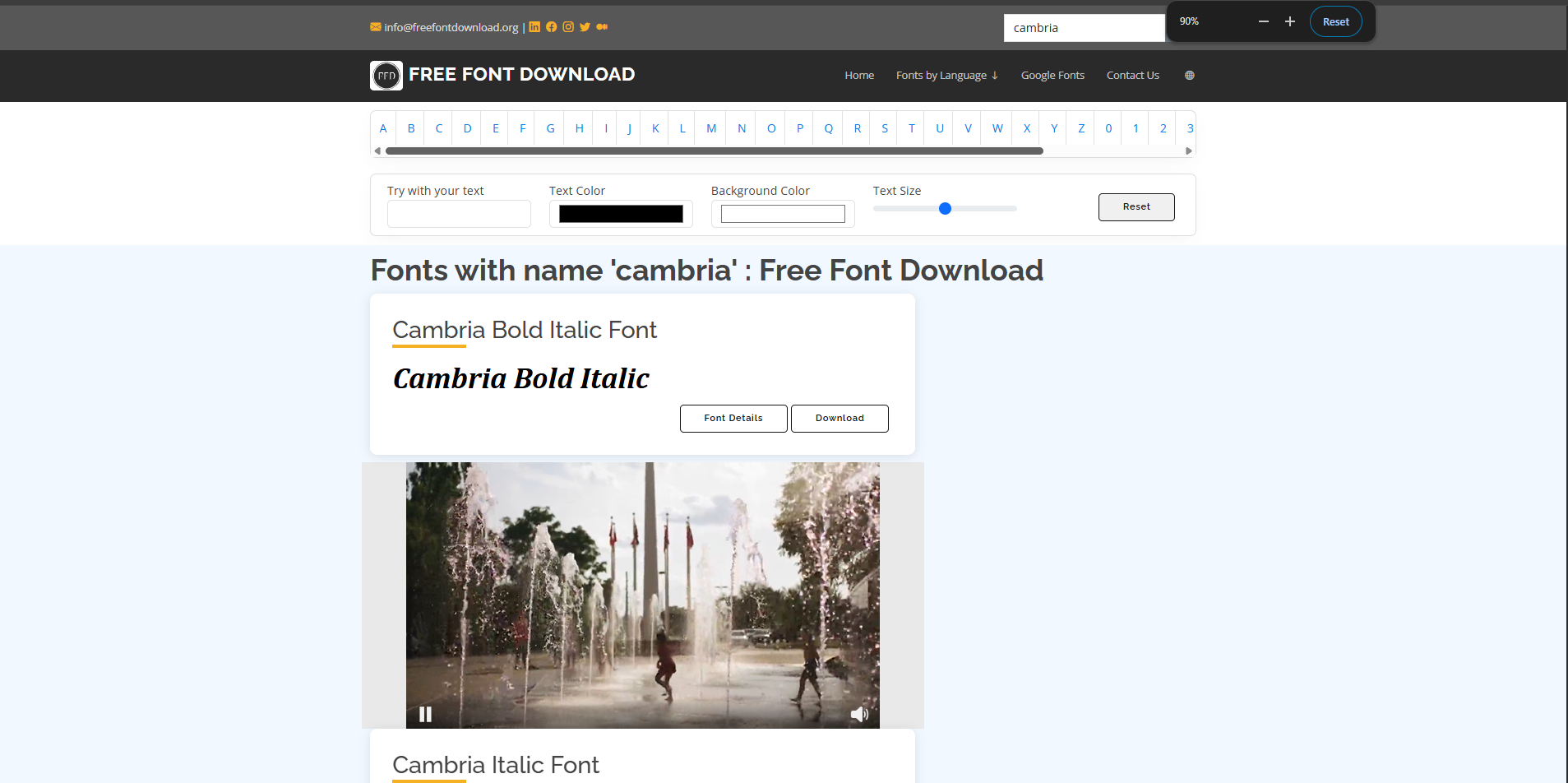Image resolution: width=1568 pixels, height=783 pixels.
Task: Open the email link to info@freefontdownload.org
Action: (x=450, y=27)
